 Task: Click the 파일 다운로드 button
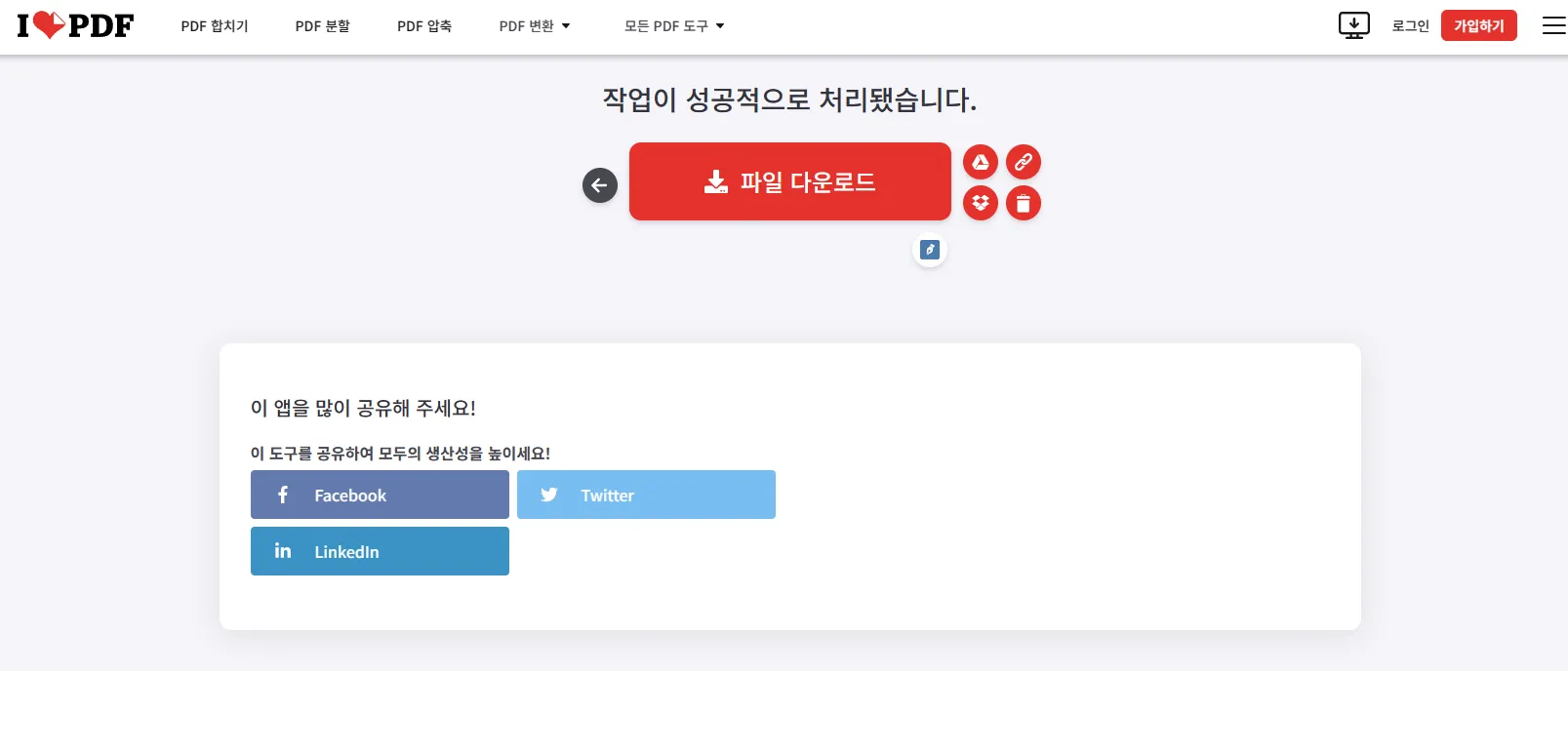coord(790,181)
